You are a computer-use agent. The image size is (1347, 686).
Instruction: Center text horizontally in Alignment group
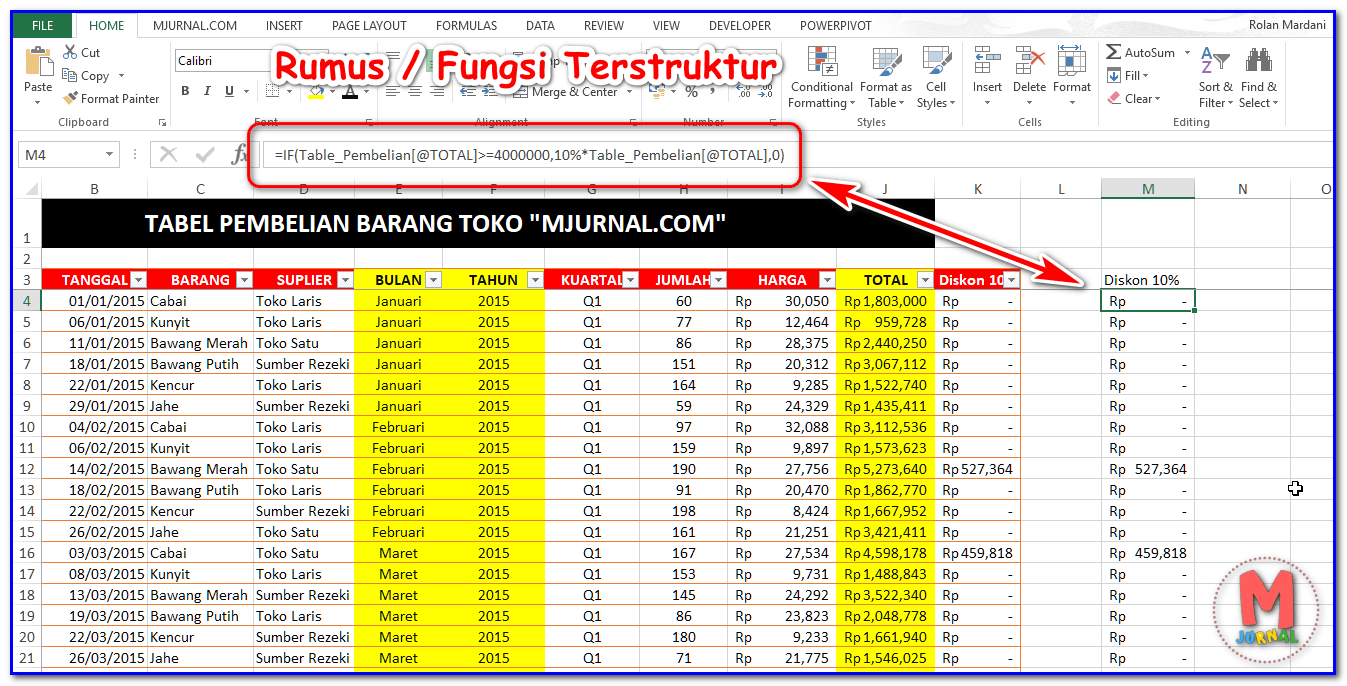(415, 91)
